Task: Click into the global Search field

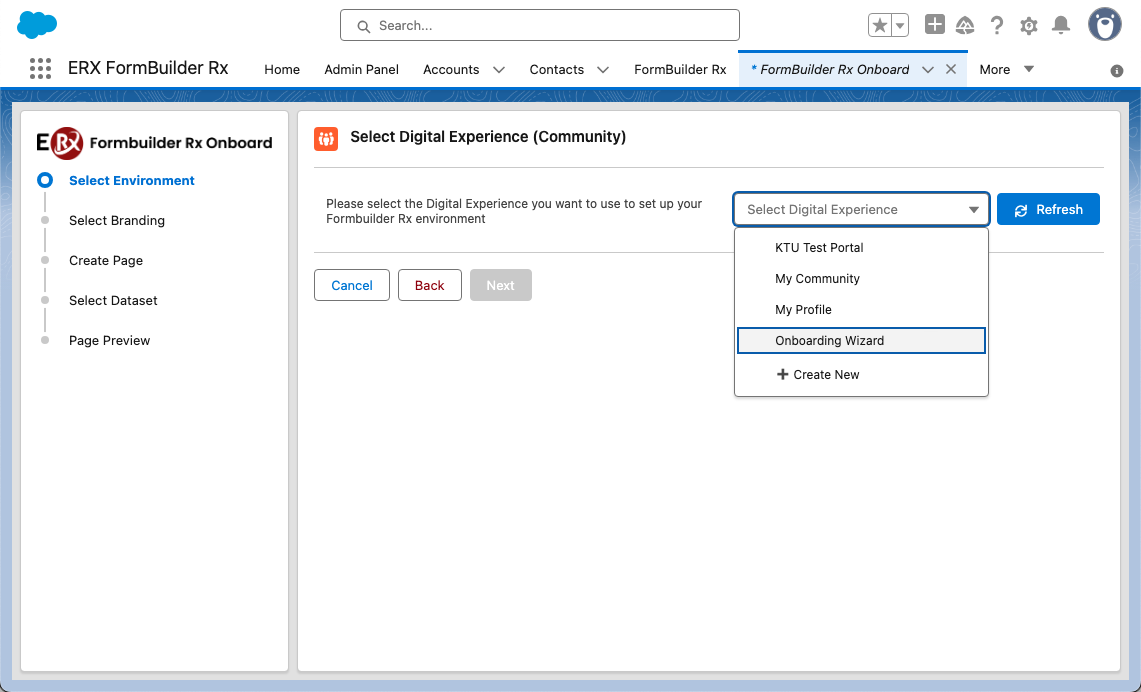Action: pyautogui.click(x=540, y=26)
